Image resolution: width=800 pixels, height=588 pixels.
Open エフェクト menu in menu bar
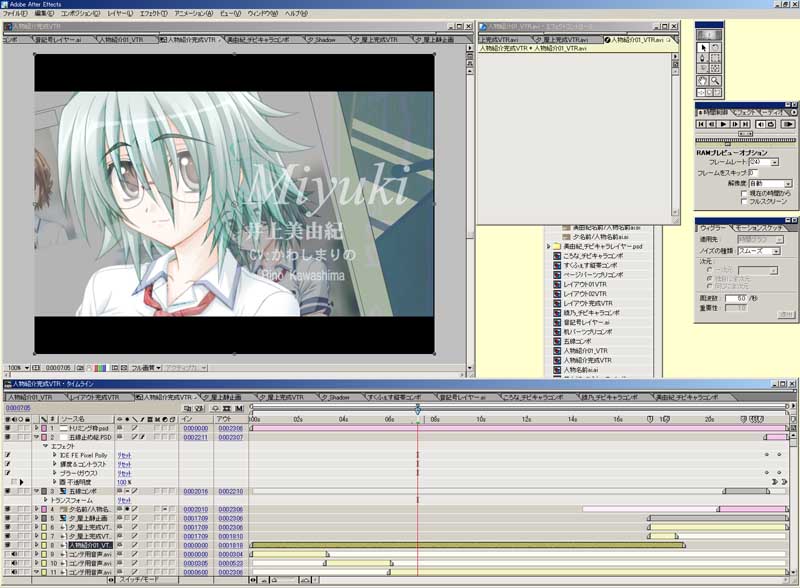coord(153,14)
